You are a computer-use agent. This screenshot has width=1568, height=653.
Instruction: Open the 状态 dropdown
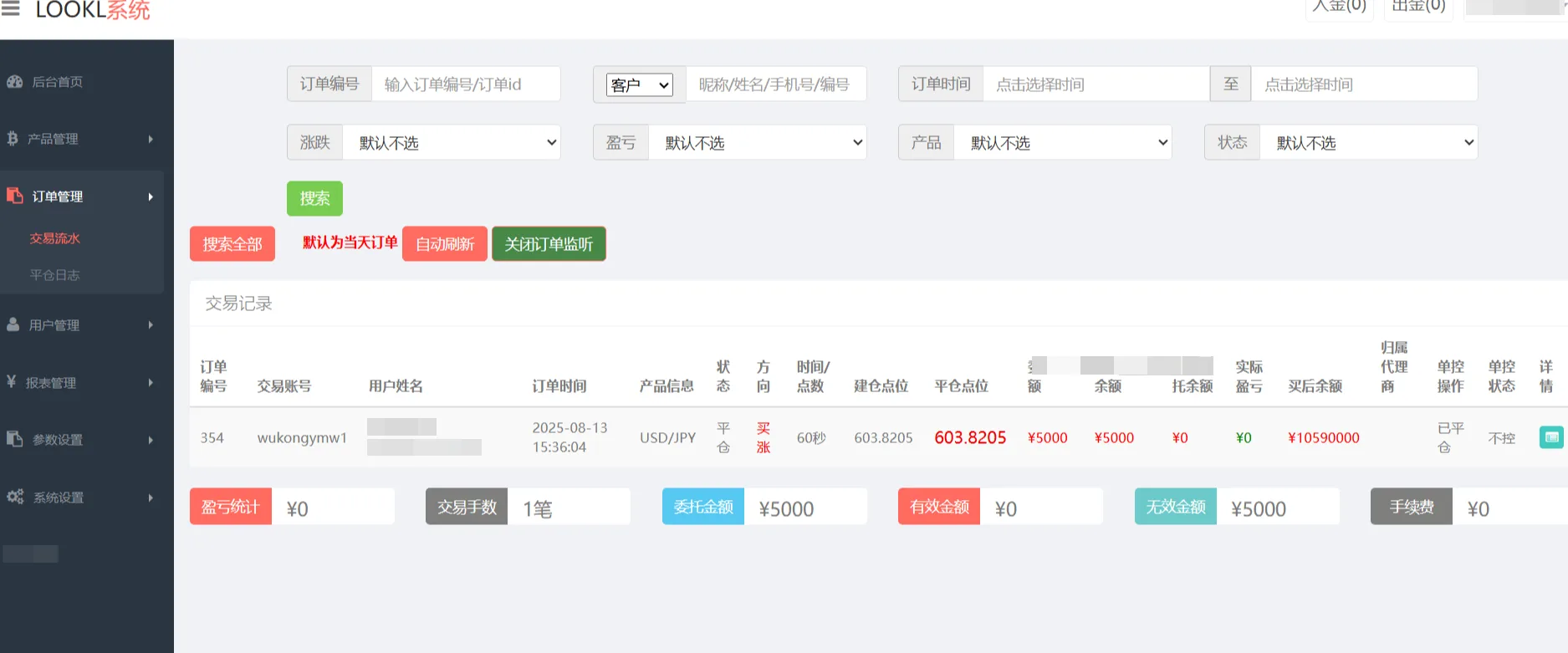click(x=1368, y=143)
